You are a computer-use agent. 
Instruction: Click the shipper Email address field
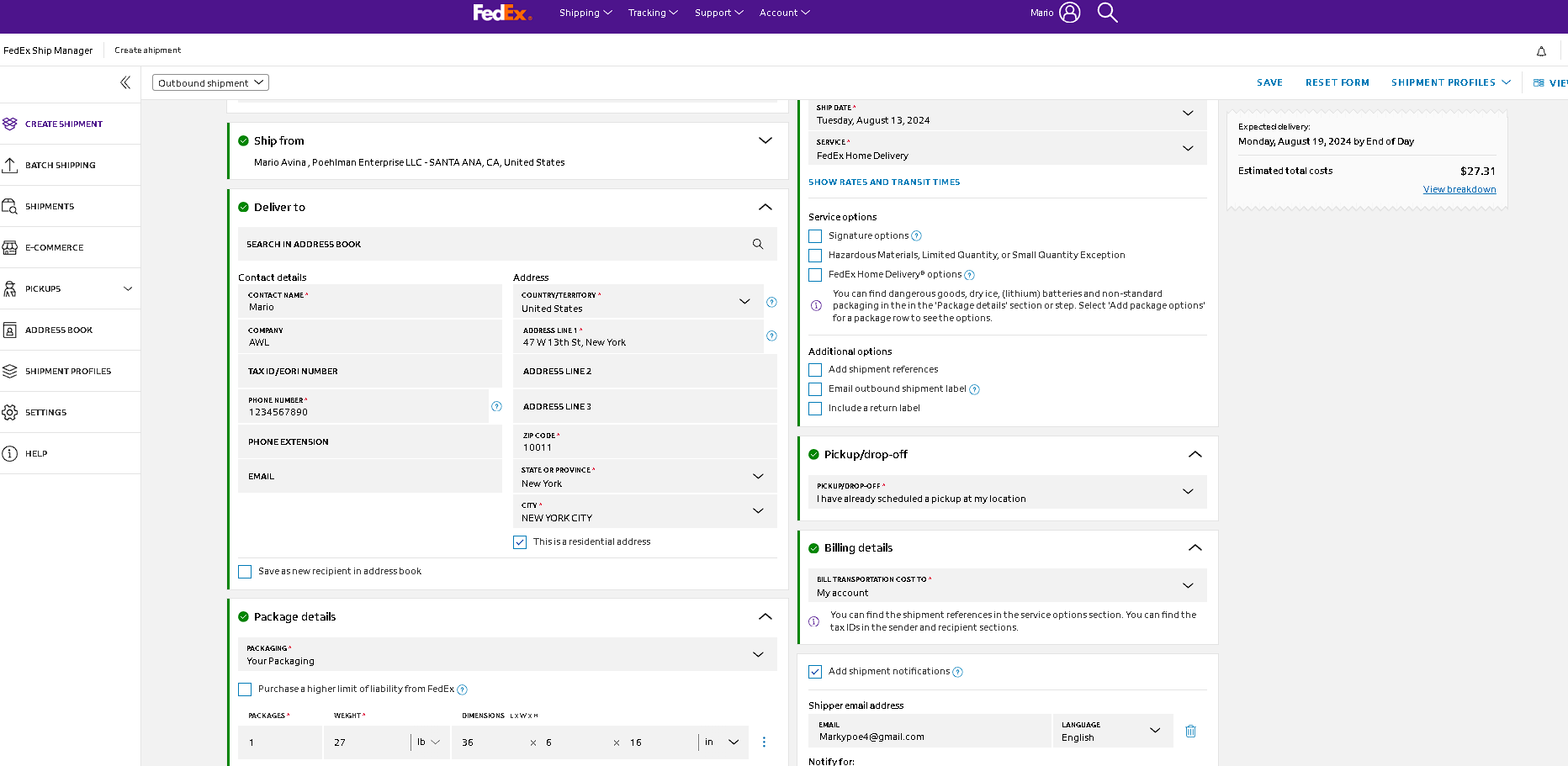pyautogui.click(x=930, y=731)
